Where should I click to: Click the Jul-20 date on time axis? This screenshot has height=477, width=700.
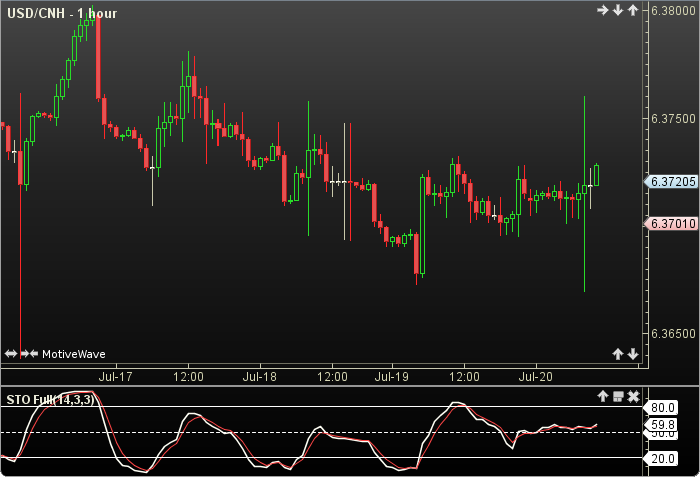(x=535, y=377)
